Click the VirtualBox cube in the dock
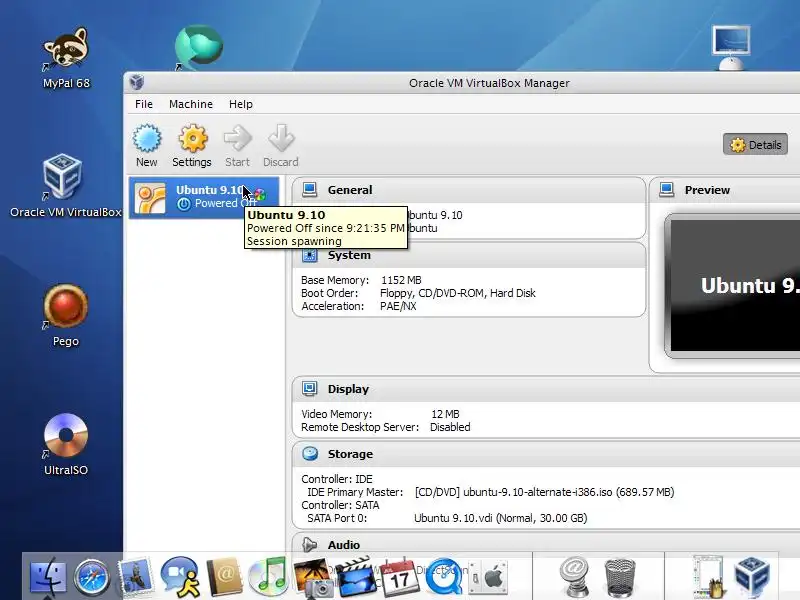This screenshot has width=800, height=600. (752, 577)
